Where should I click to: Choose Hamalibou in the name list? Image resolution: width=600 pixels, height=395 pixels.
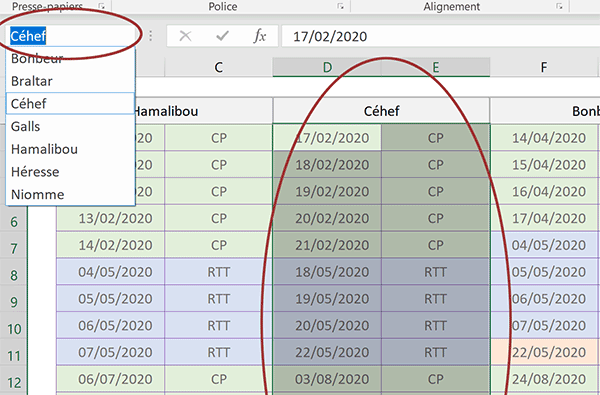tap(70, 149)
